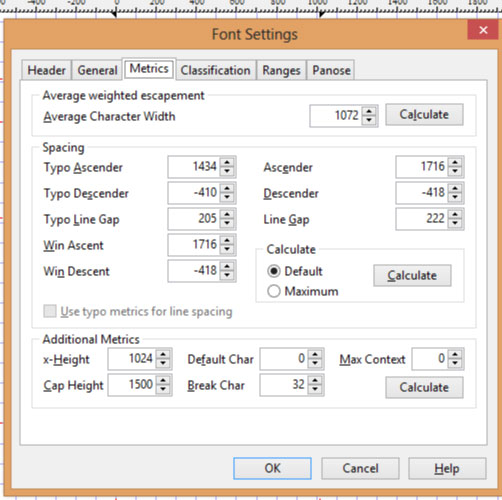Increase the x-Height value
Viewport: 502px width, 500px height.
click(x=163, y=355)
